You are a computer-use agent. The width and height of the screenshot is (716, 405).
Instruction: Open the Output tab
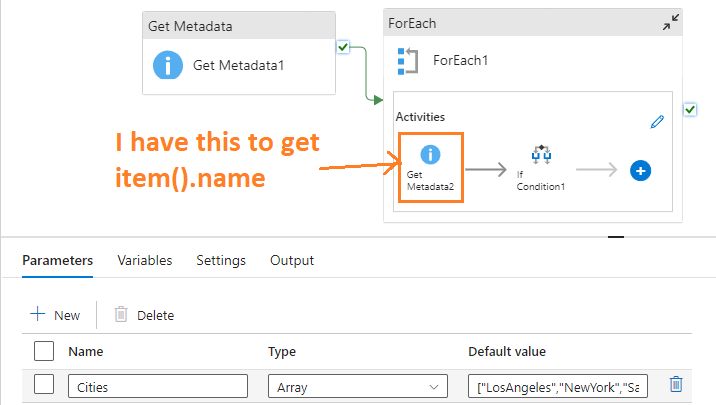point(292,260)
